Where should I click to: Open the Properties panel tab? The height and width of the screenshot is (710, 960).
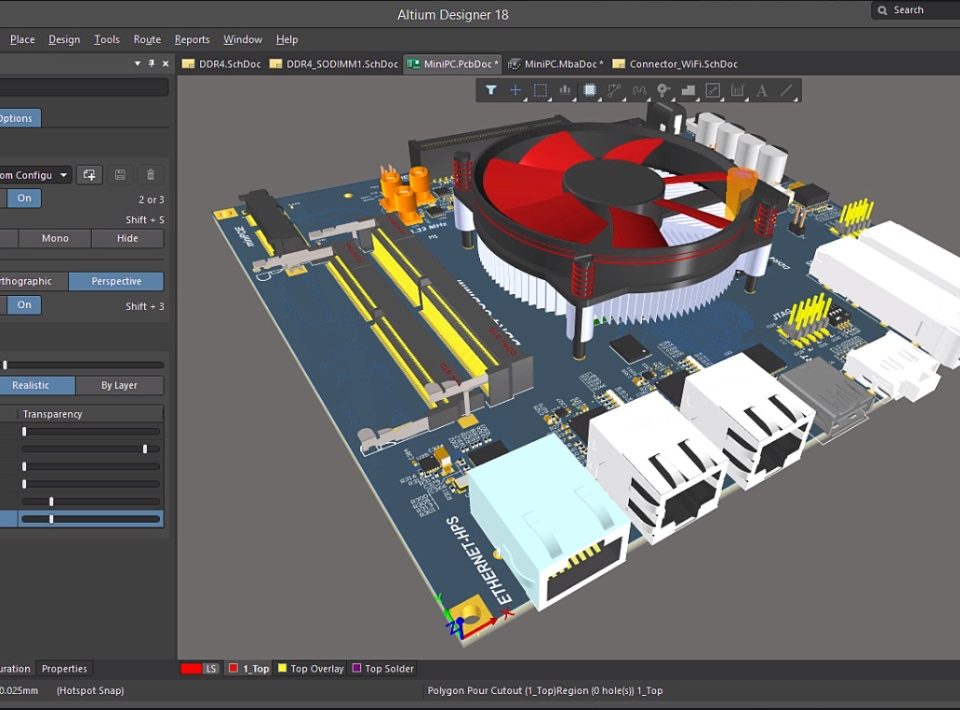coord(64,668)
